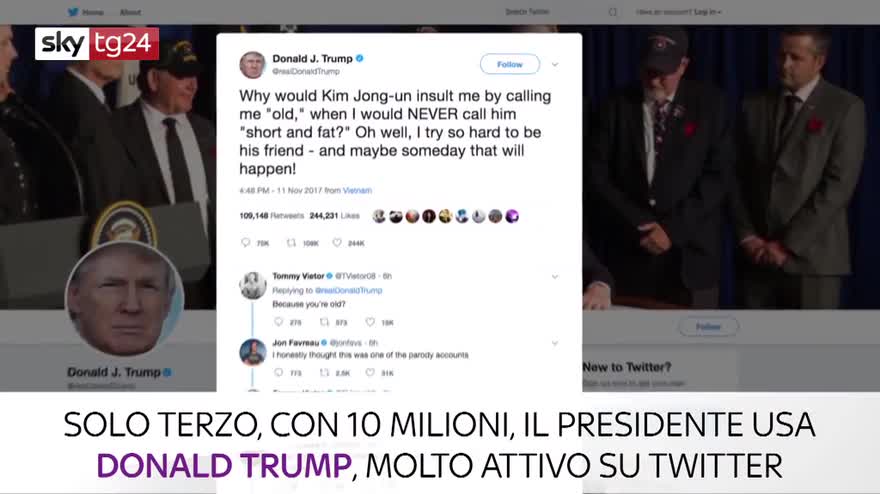Follow Donald J. Trump in tweet
Viewport: 880px width, 494px height.
pos(510,65)
